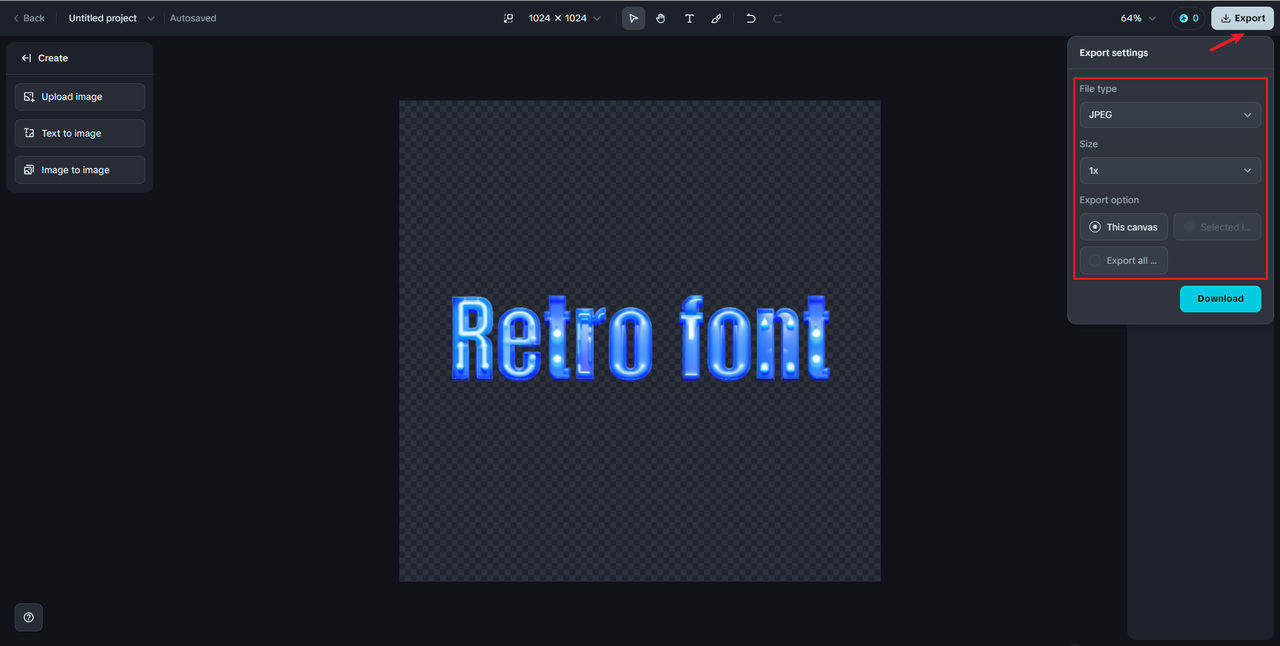Image resolution: width=1280 pixels, height=646 pixels.
Task: Undo the last action
Action: click(751, 18)
